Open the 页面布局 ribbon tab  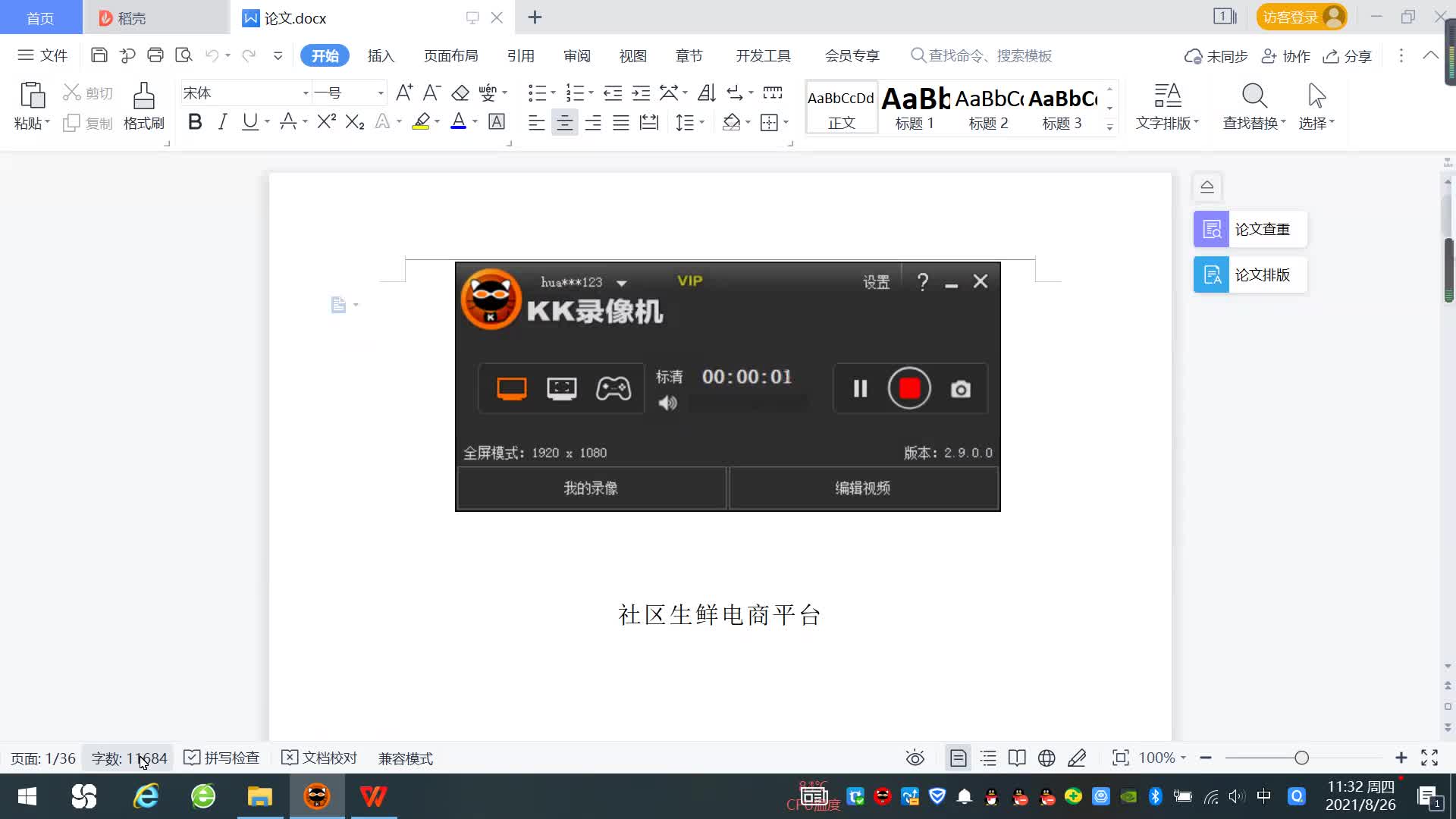click(x=450, y=56)
